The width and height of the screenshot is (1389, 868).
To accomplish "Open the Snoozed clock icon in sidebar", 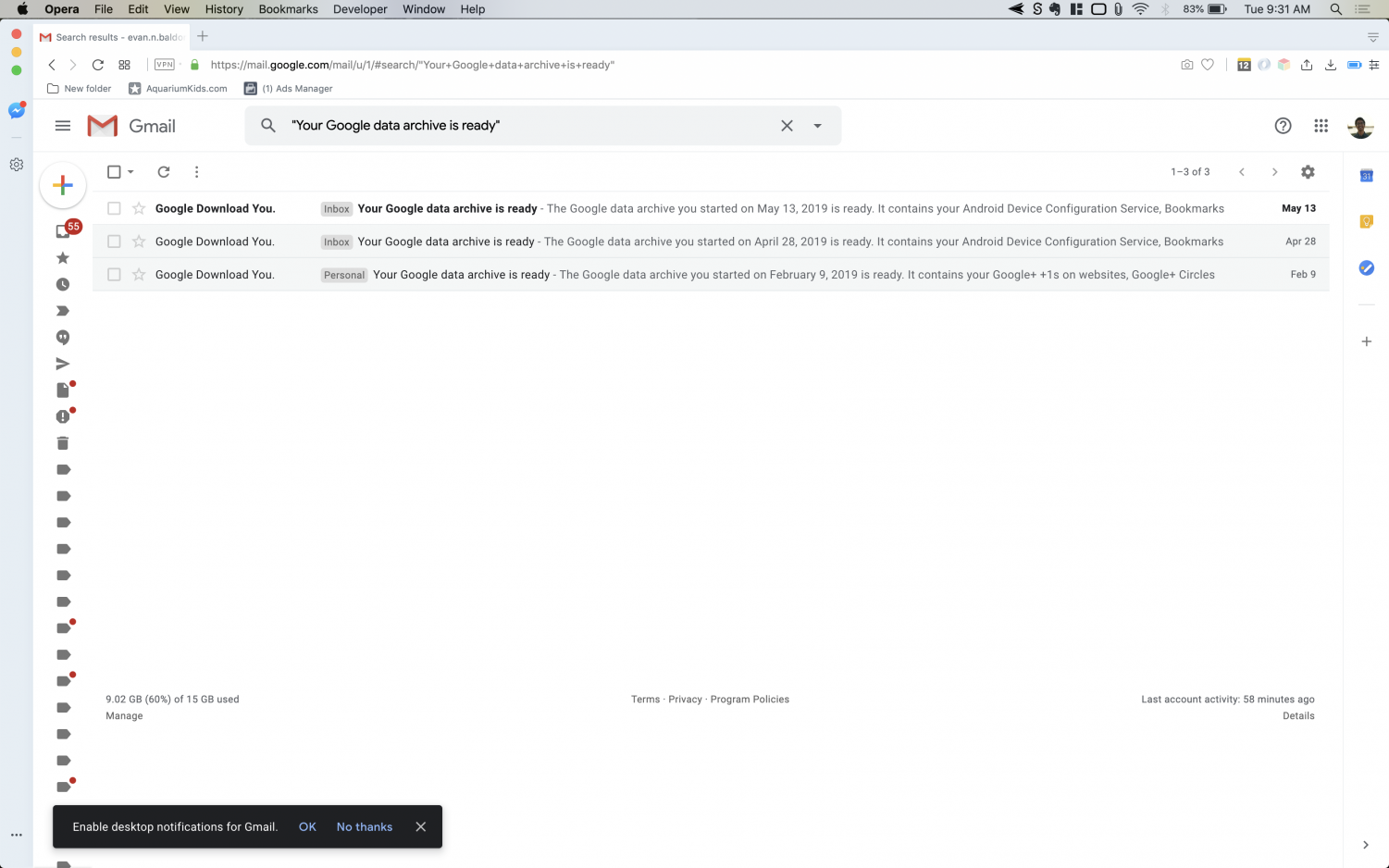I will coord(63,285).
